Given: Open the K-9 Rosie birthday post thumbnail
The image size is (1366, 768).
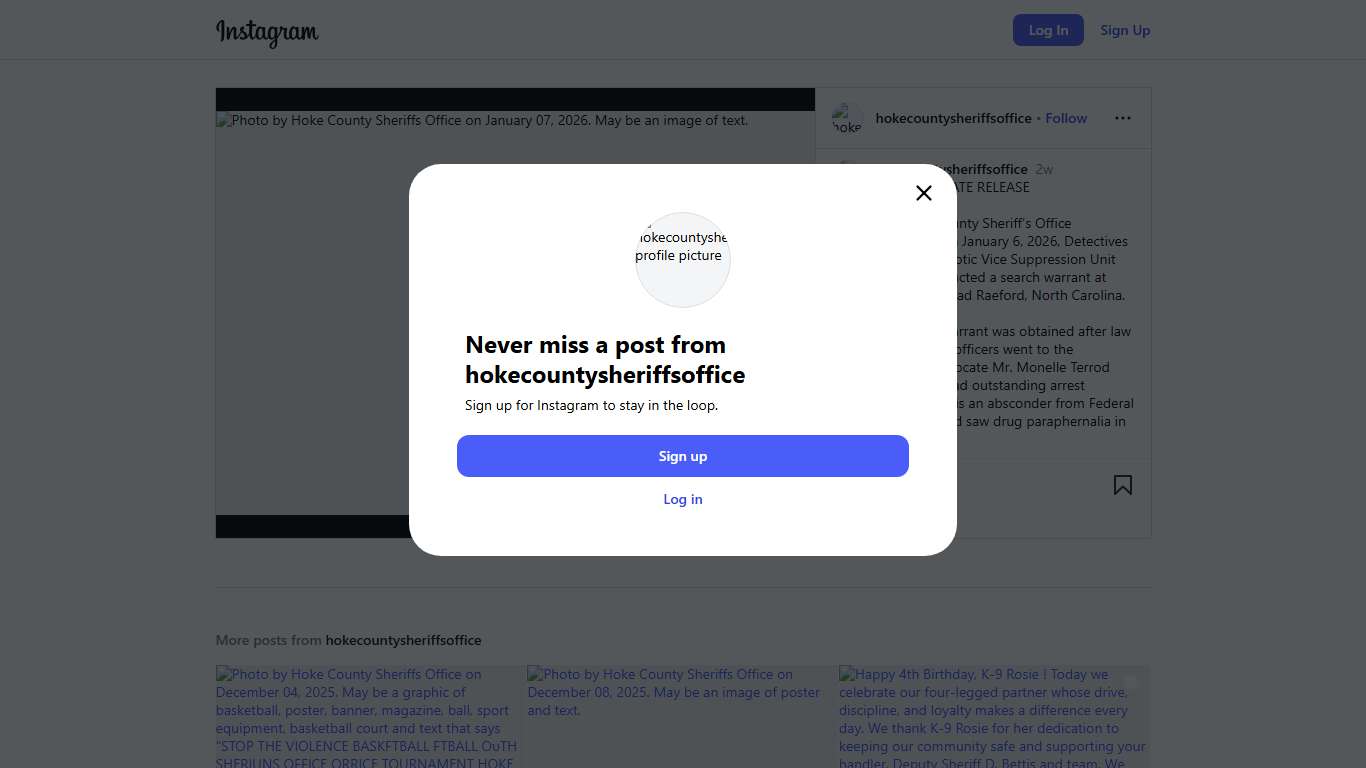Looking at the screenshot, I should [993, 716].
